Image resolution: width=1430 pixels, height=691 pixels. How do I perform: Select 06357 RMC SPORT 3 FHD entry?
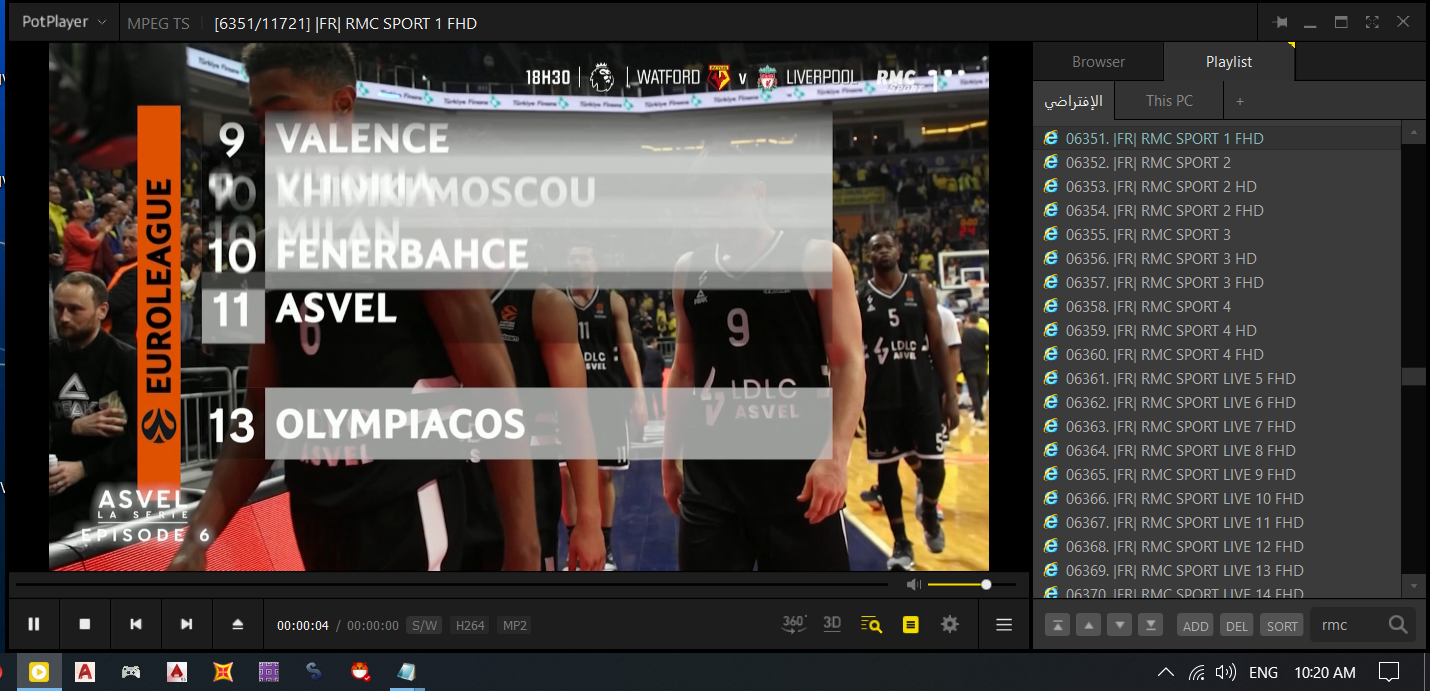(x=1217, y=282)
